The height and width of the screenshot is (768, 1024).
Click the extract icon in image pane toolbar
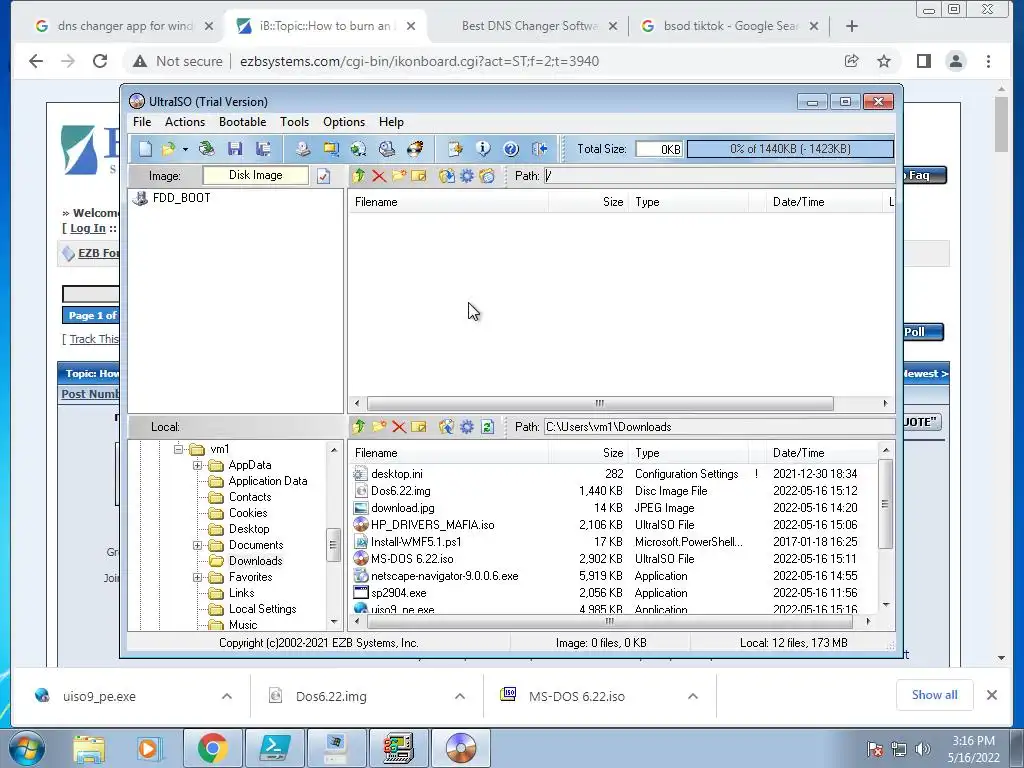click(x=447, y=176)
